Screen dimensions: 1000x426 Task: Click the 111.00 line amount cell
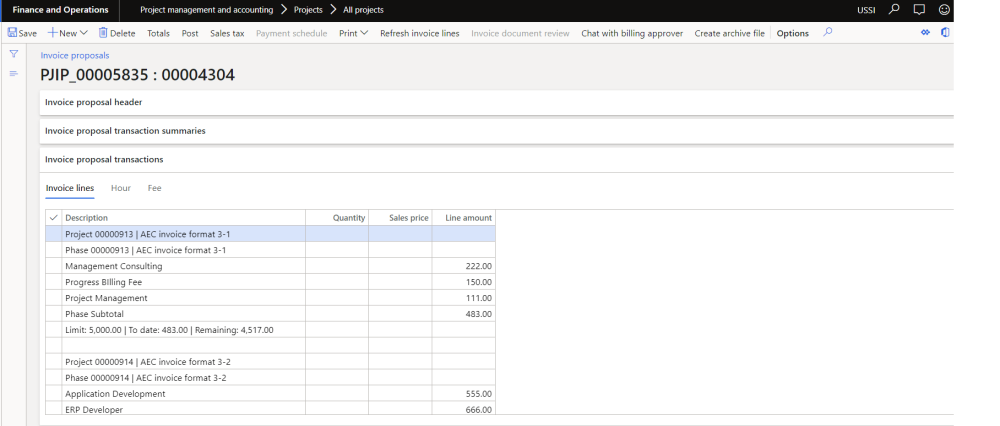tap(464, 298)
